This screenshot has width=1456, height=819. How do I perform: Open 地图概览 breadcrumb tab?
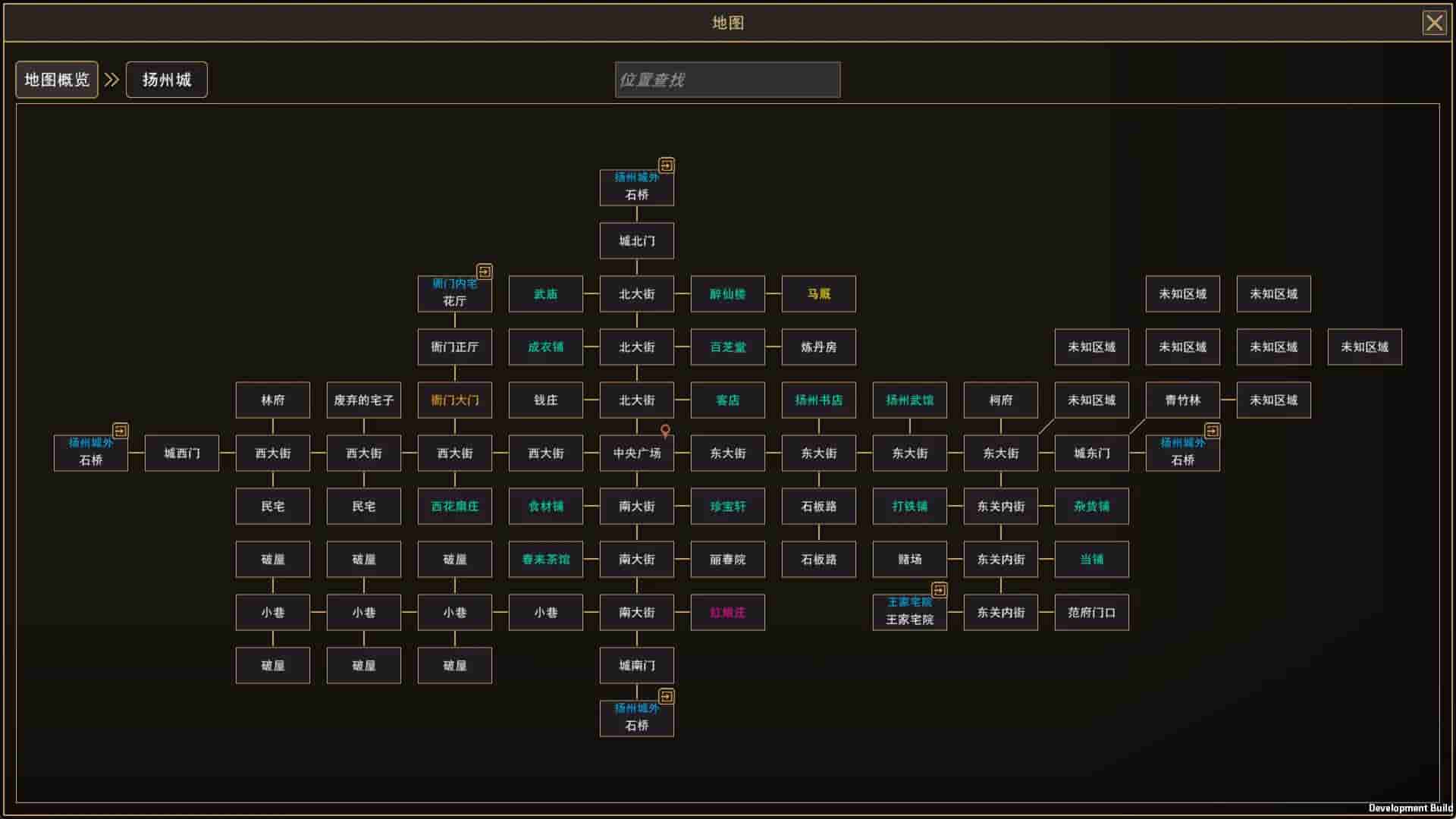pyautogui.click(x=57, y=80)
